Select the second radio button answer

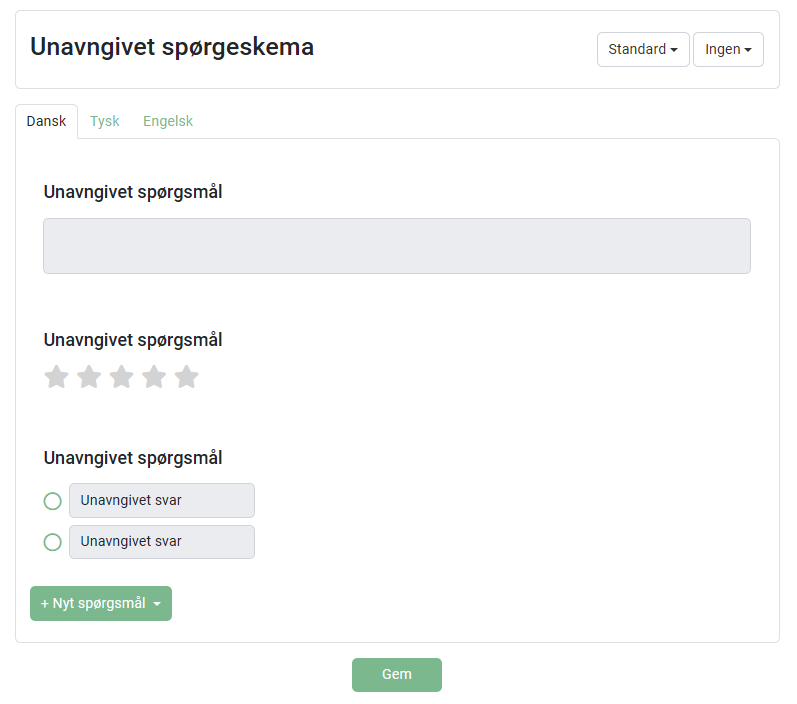click(53, 542)
